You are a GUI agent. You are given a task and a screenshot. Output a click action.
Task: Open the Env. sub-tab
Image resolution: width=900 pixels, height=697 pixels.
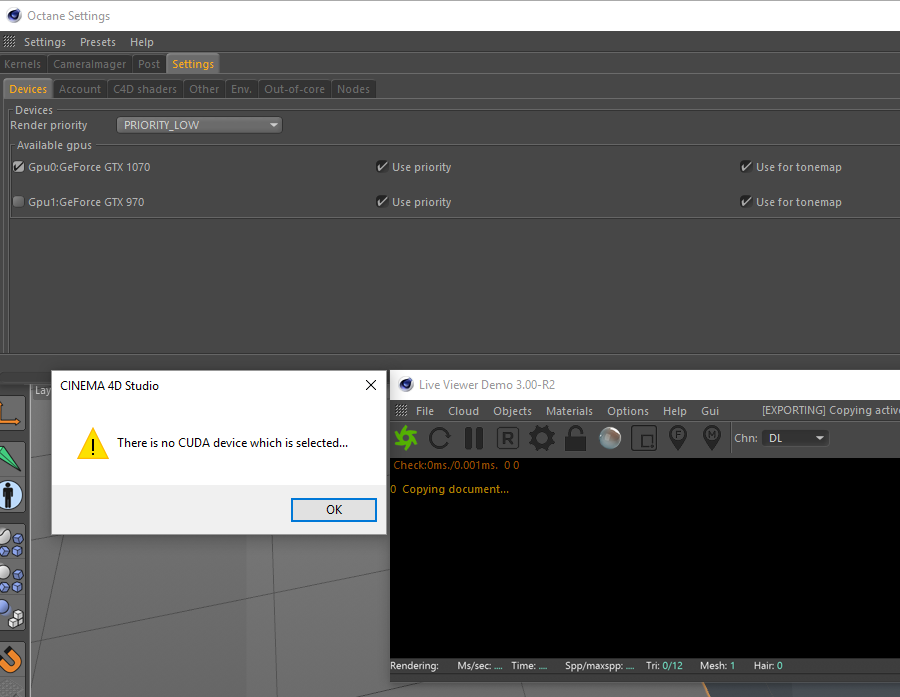(x=242, y=89)
